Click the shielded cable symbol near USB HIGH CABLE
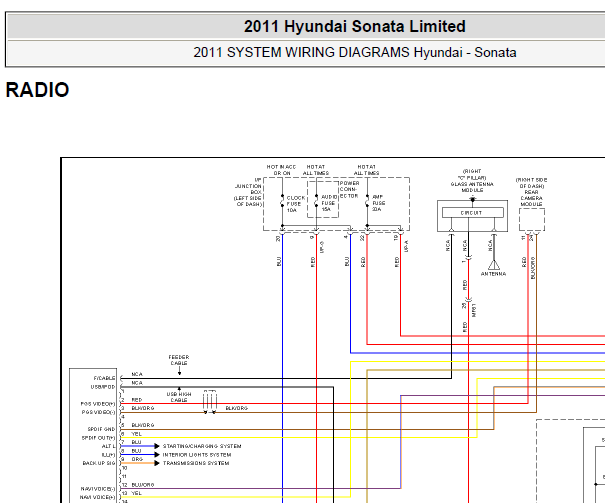The height and width of the screenshot is (503, 605). pyautogui.click(x=210, y=402)
